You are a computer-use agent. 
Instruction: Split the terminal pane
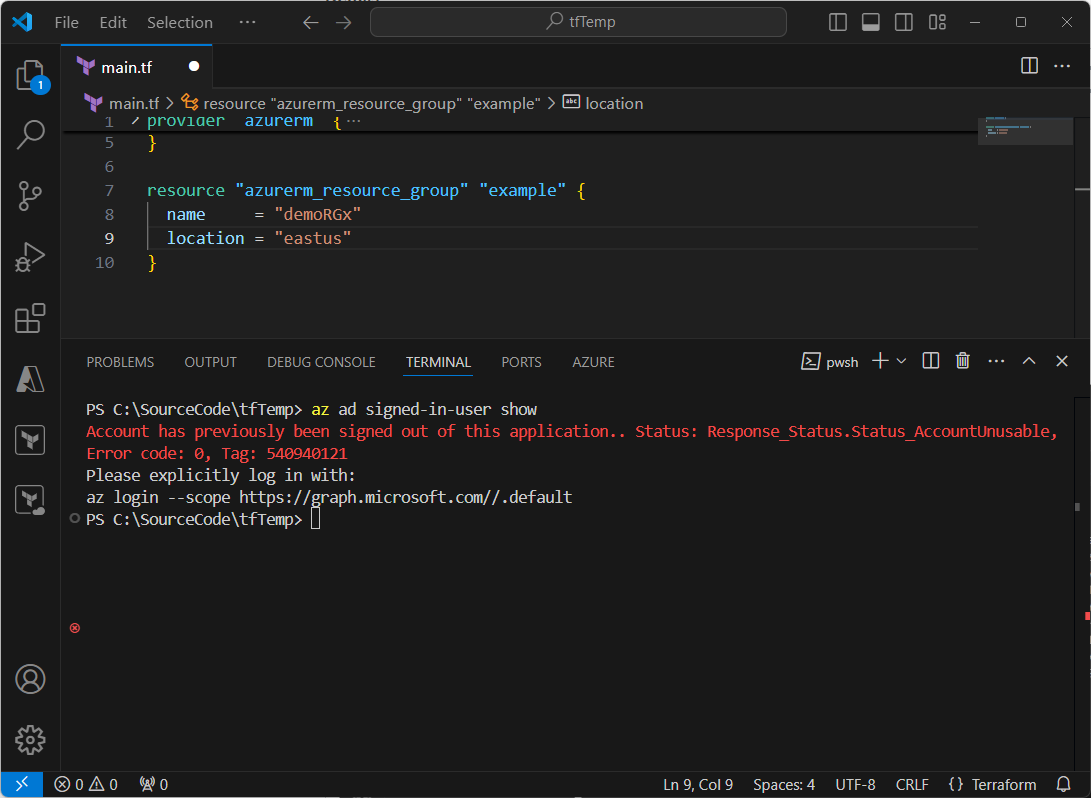(931, 360)
